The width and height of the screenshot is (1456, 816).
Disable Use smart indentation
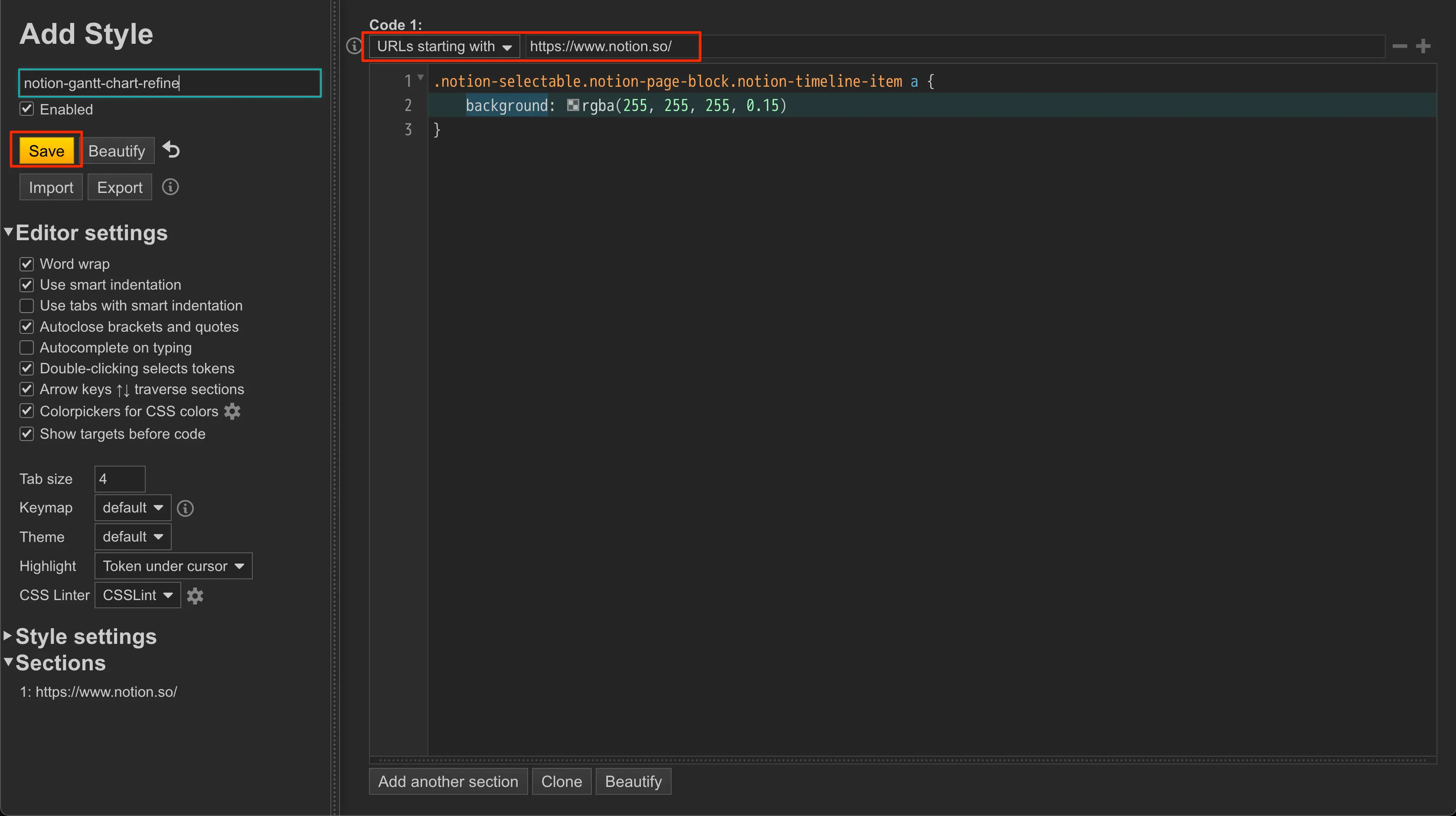click(x=26, y=285)
